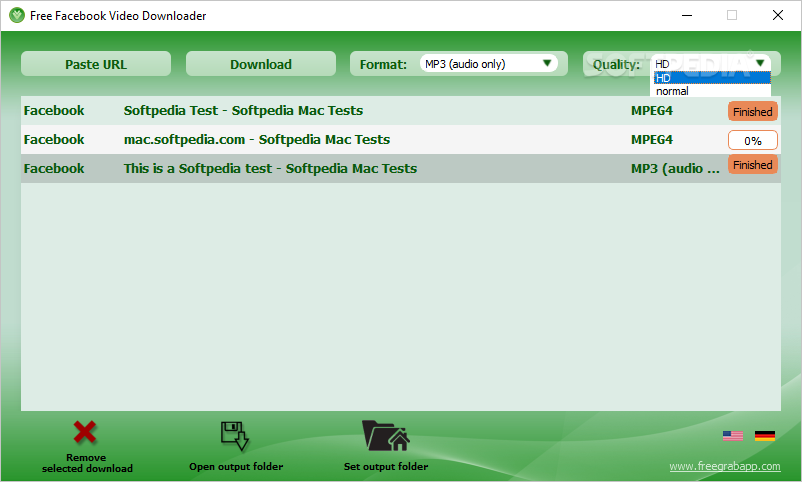
Task: Click the Format dropdown arrow
Action: click(x=547, y=63)
